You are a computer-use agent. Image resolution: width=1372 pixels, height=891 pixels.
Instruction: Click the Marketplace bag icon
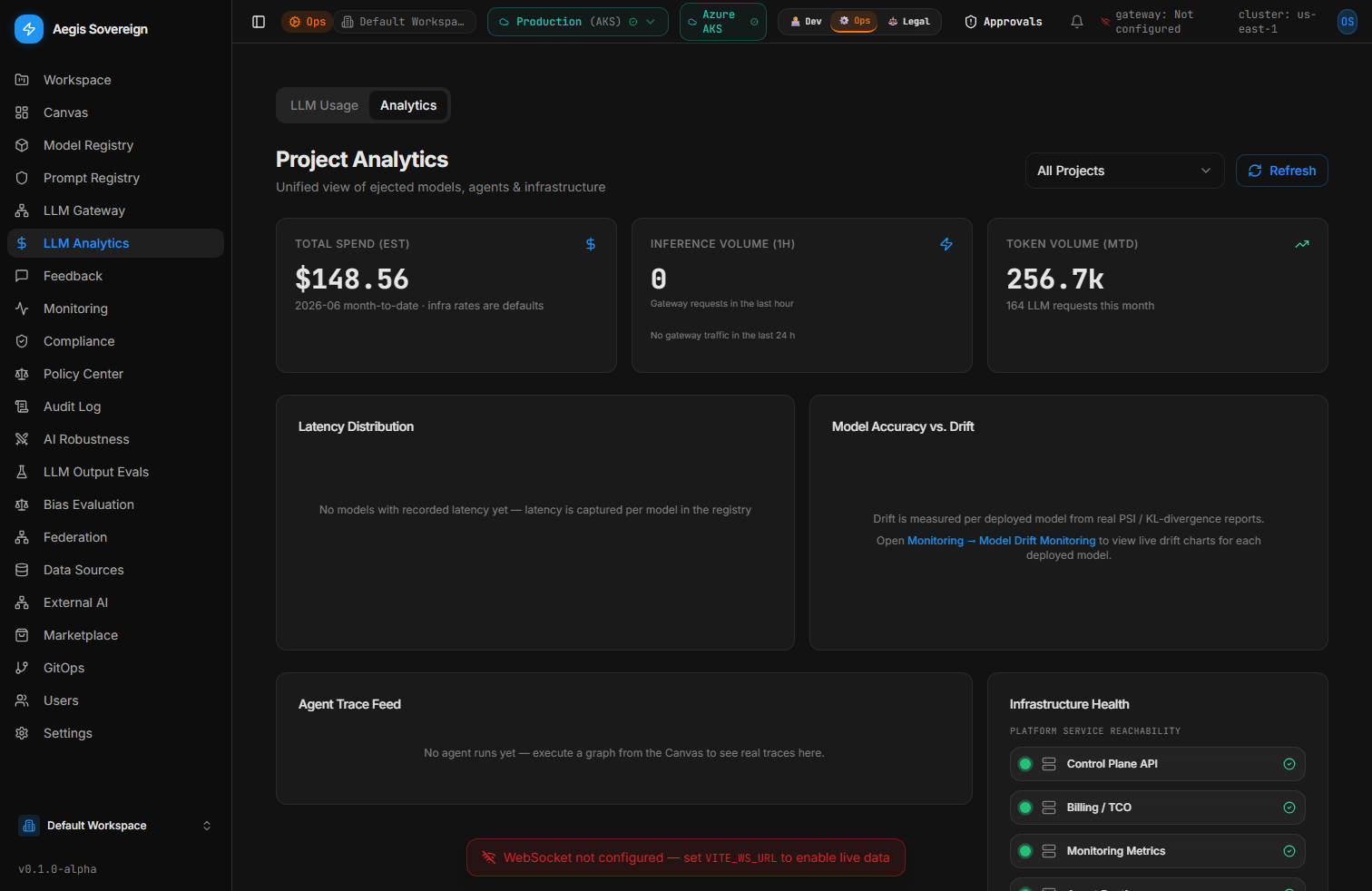[x=22, y=635]
